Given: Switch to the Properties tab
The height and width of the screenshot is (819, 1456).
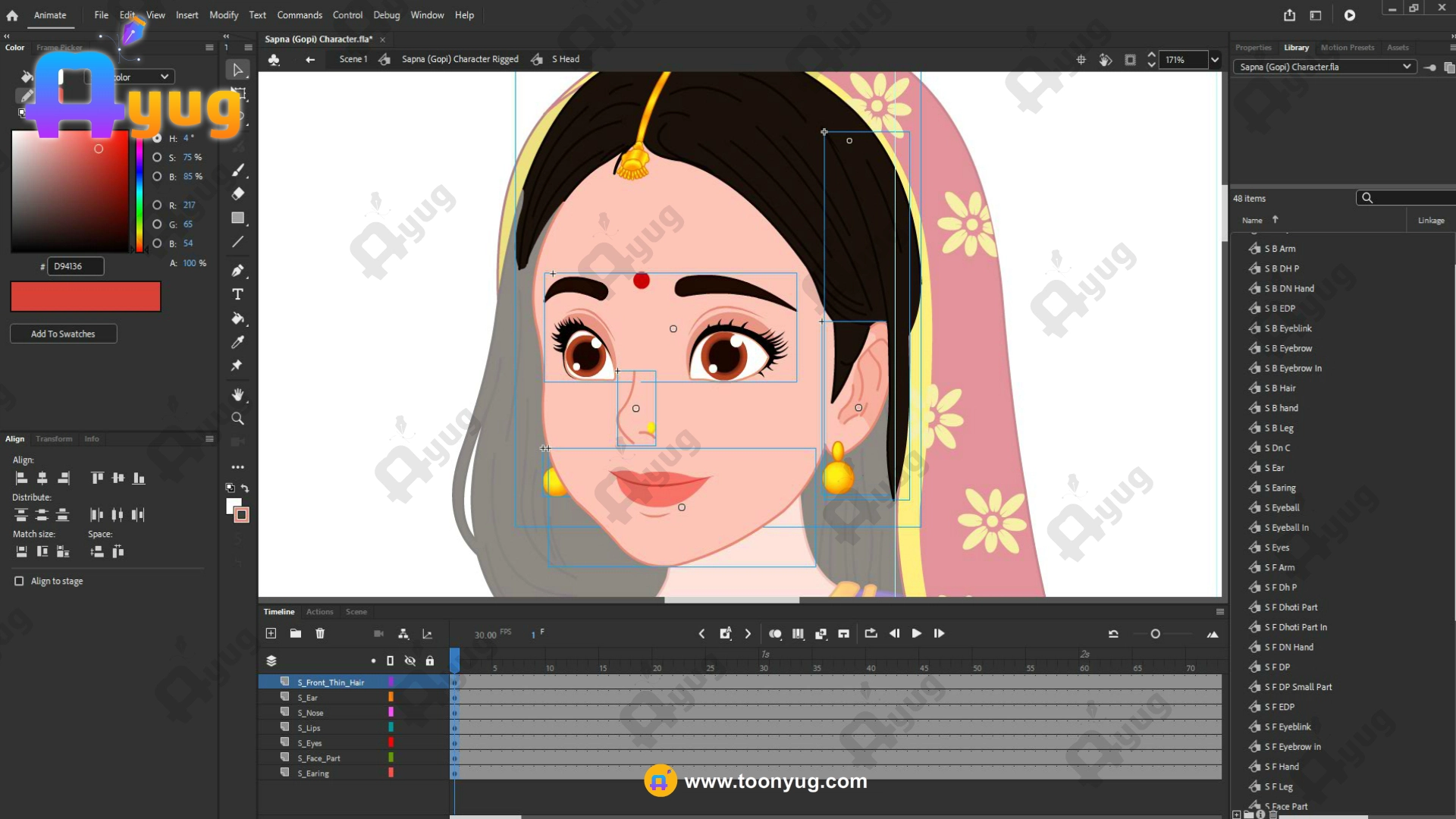Looking at the screenshot, I should point(1253,48).
